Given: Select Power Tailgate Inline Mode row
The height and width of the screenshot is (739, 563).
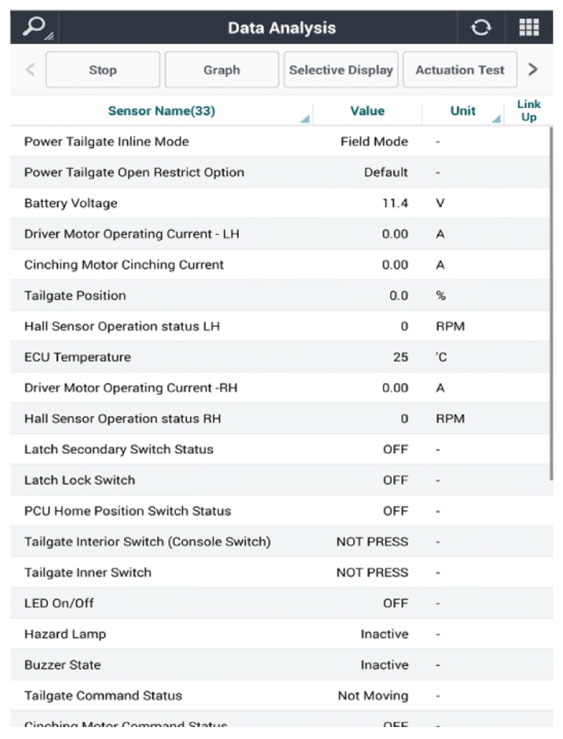Looking at the screenshot, I should tap(281, 141).
